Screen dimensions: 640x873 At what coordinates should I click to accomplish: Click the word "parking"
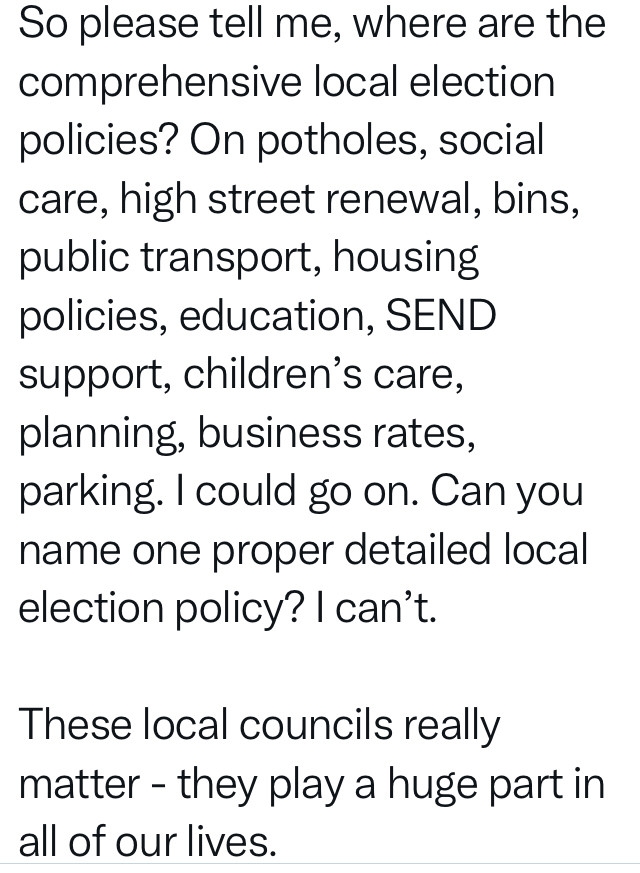81,493
